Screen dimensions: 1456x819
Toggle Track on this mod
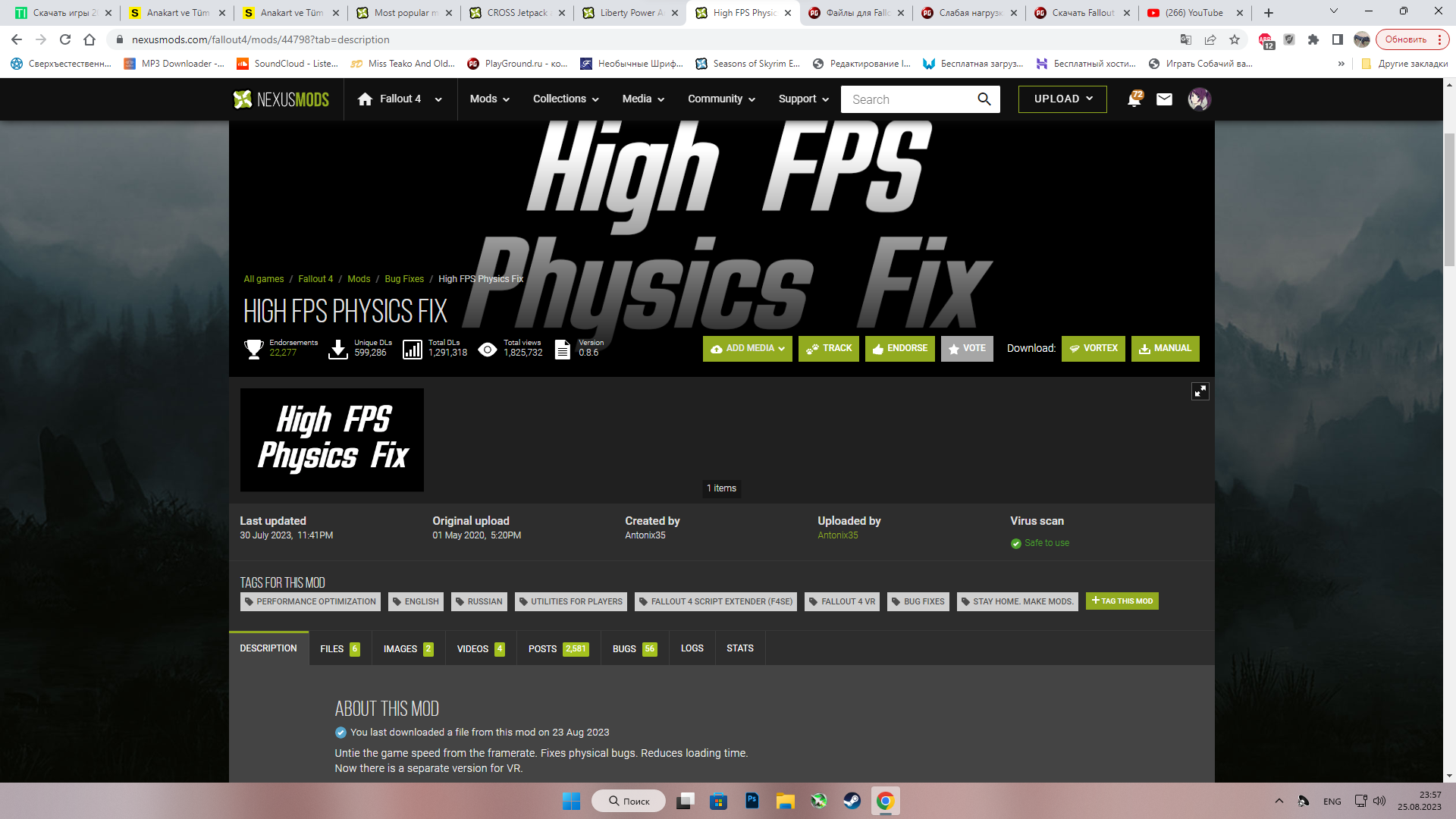point(828,349)
